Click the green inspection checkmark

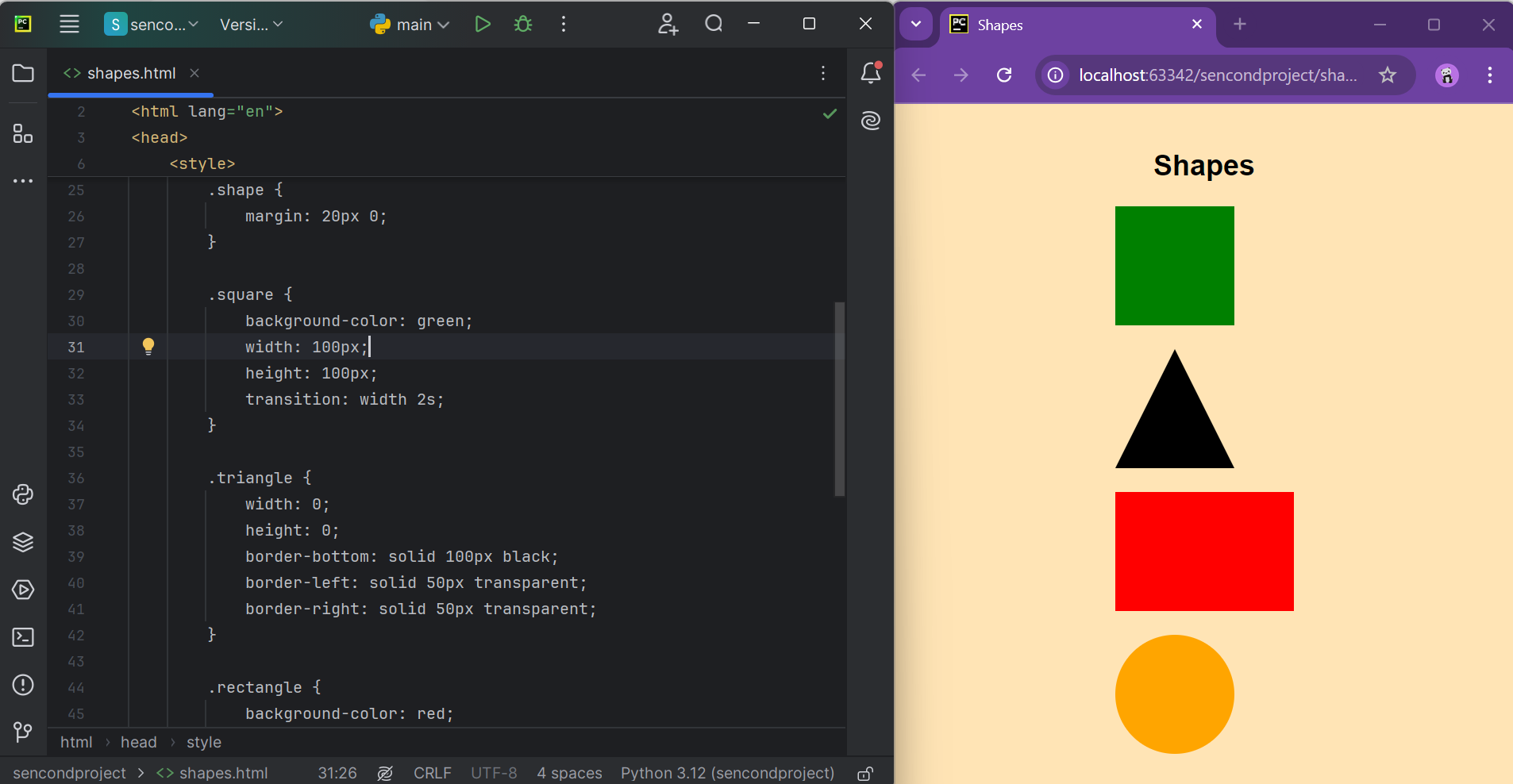(830, 113)
